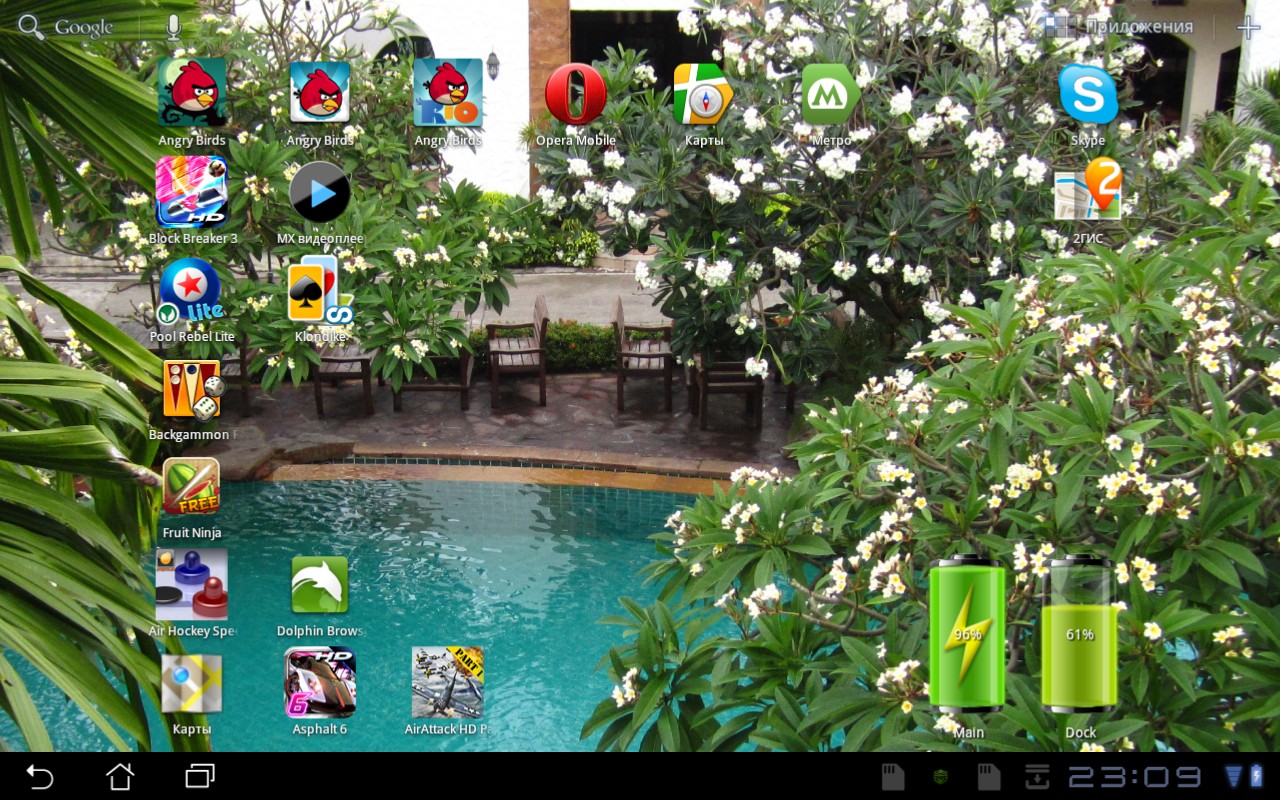Go back with the Back navigation button

(x=40, y=776)
